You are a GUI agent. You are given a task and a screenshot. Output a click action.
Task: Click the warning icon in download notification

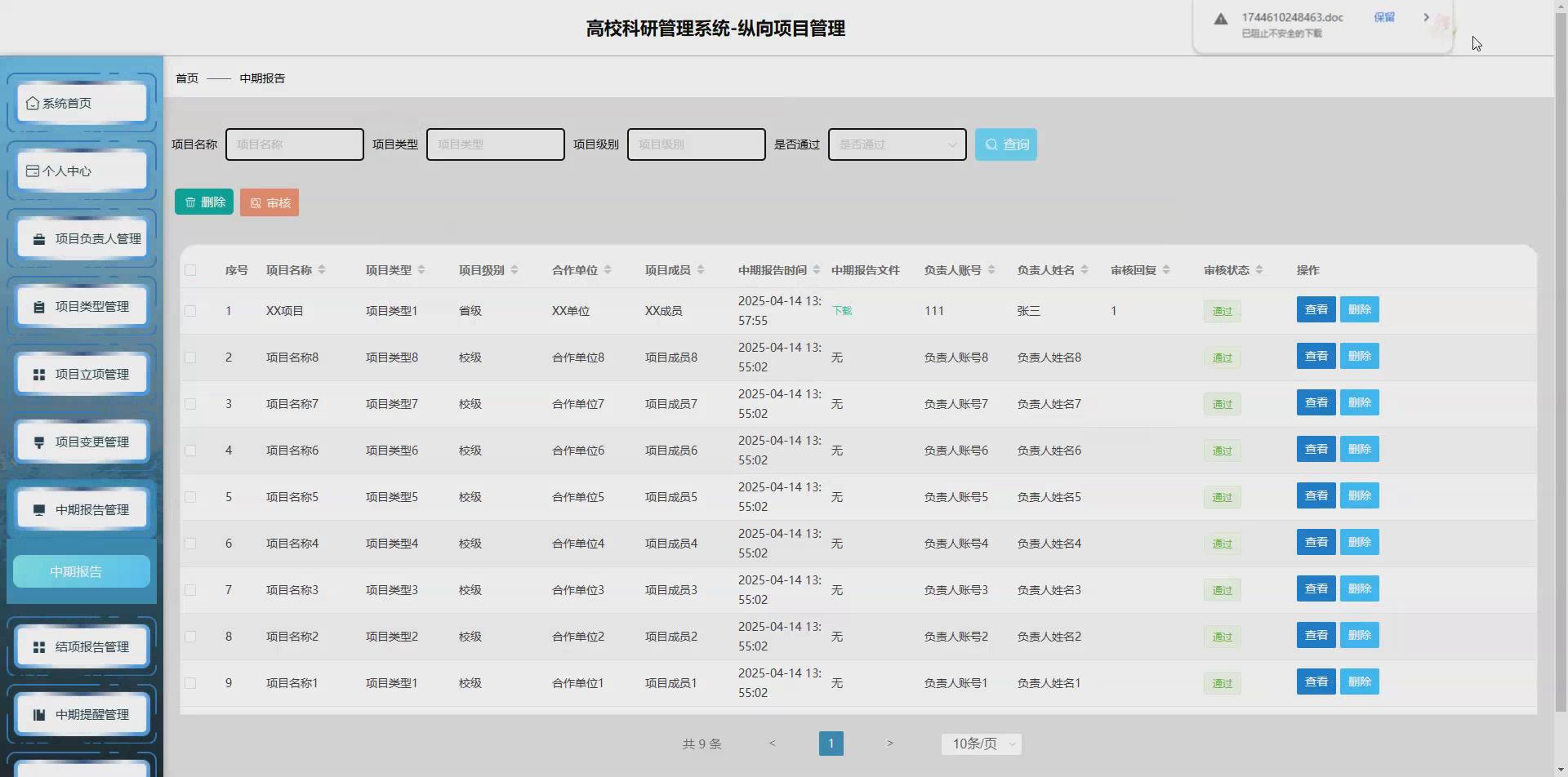(x=1221, y=20)
